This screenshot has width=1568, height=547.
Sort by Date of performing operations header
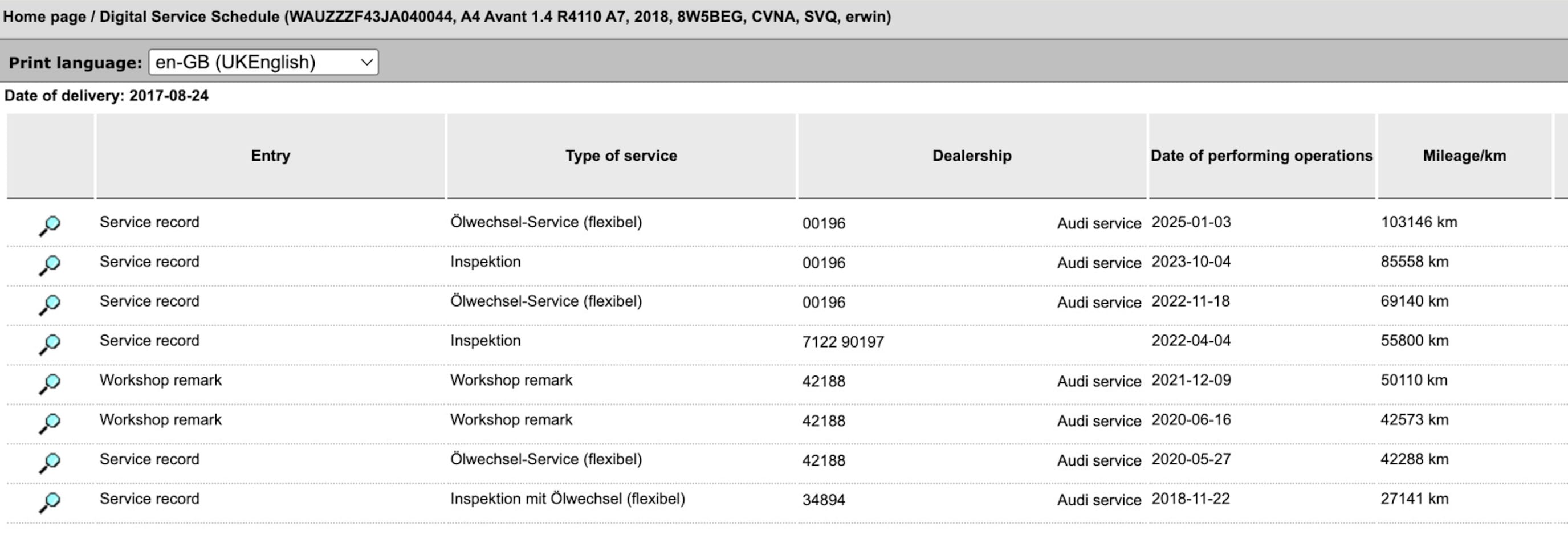pyautogui.click(x=1261, y=156)
